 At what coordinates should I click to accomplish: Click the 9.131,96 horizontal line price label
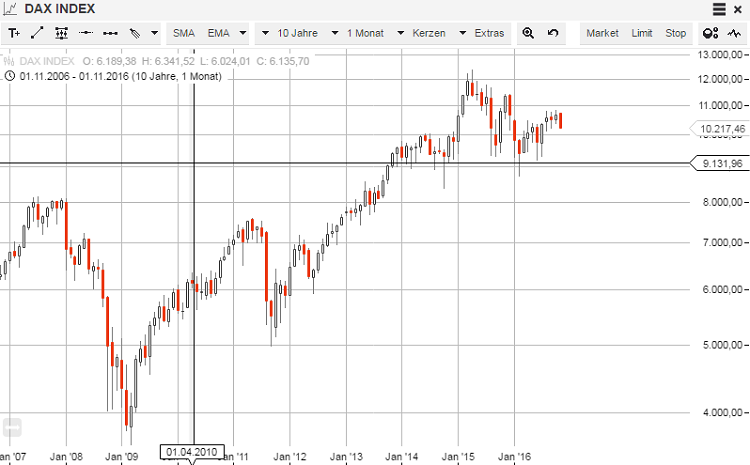click(720, 164)
